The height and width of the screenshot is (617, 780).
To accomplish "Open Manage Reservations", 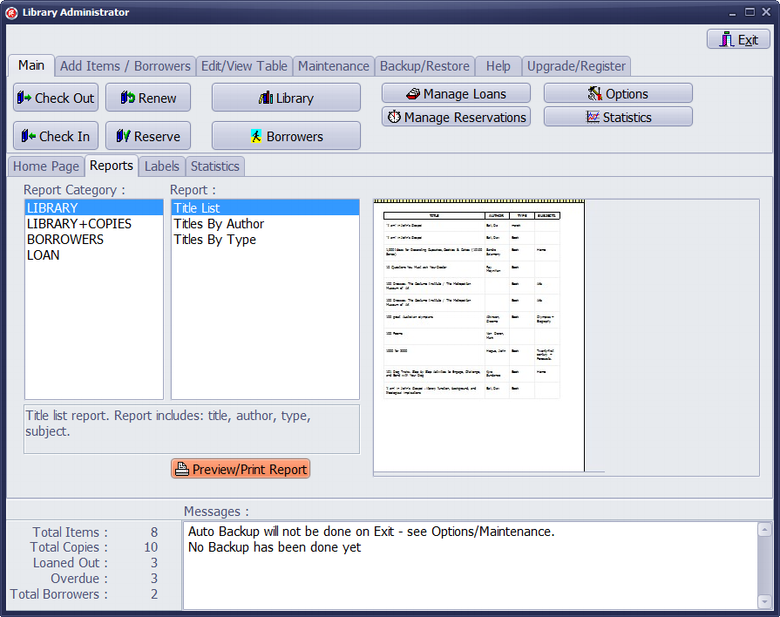I will point(455,117).
